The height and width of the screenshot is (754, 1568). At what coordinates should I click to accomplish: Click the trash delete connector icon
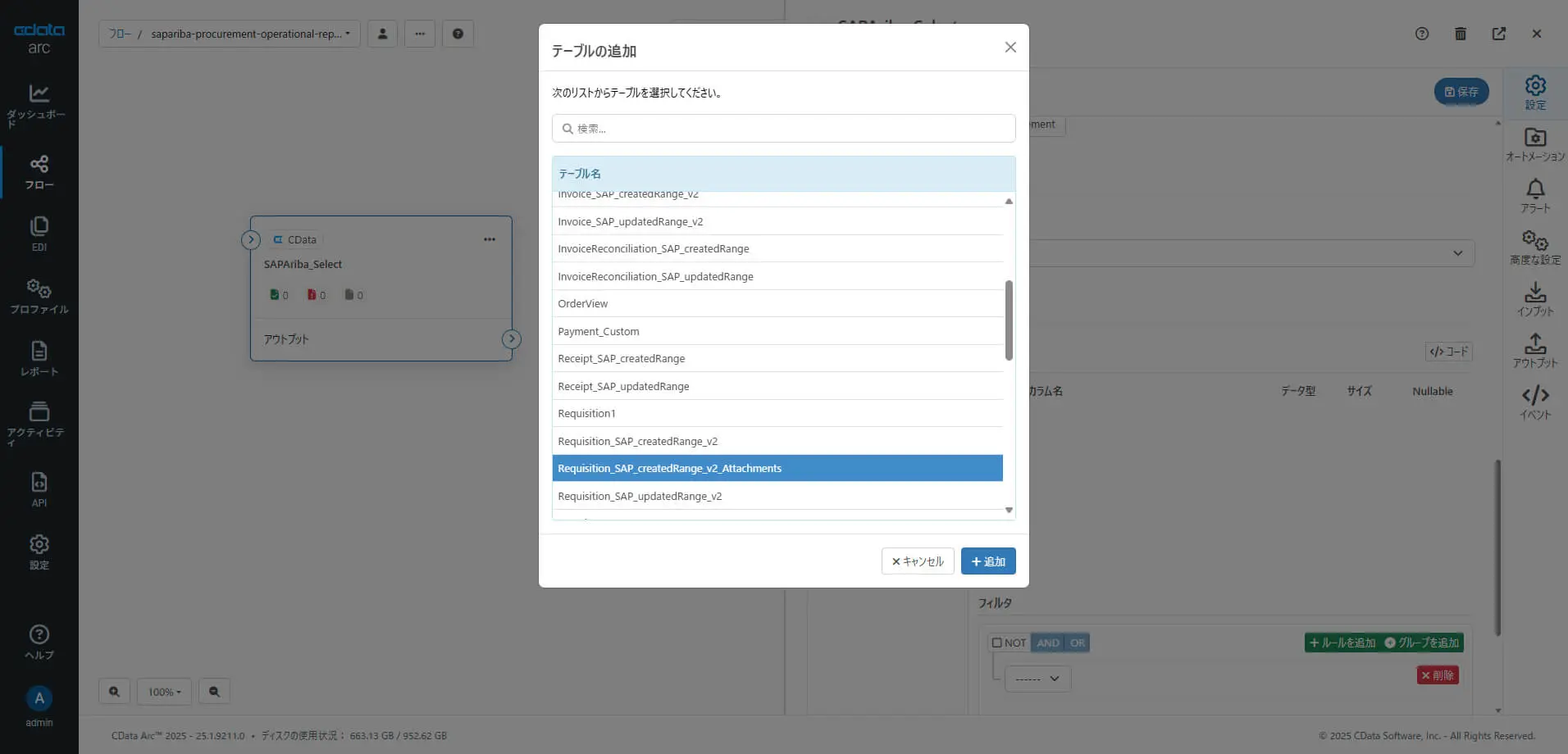(1460, 34)
